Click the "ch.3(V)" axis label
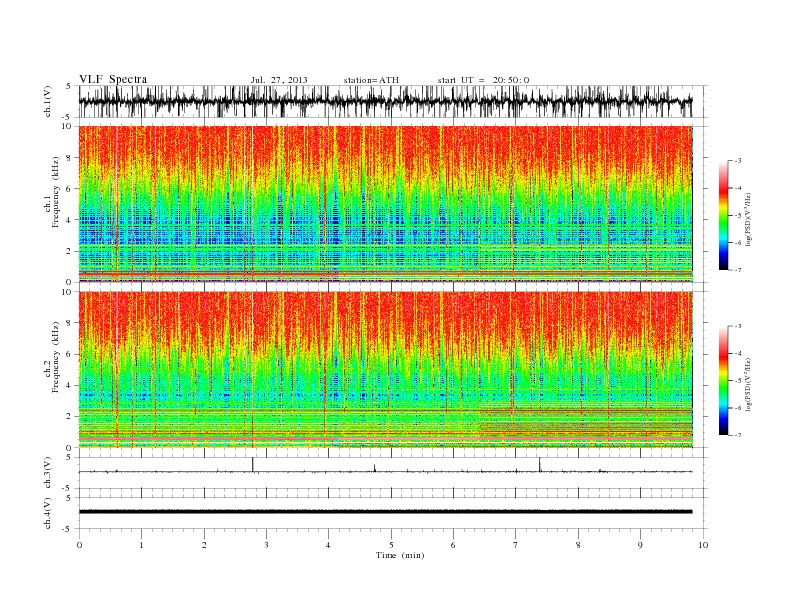Image resolution: width=792 pixels, height=612 pixels. (x=48, y=473)
